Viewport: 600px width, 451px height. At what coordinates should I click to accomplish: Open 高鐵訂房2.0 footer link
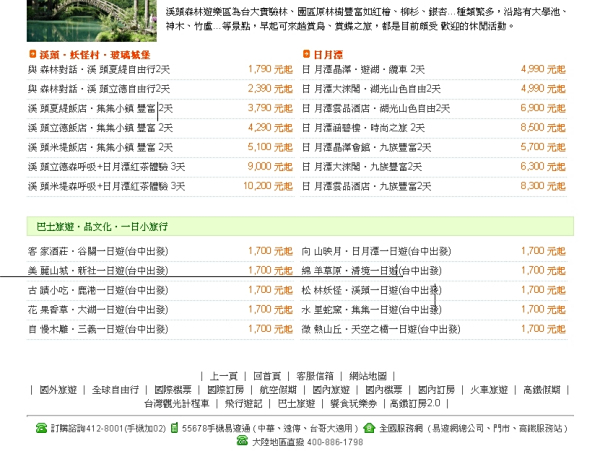point(415,404)
